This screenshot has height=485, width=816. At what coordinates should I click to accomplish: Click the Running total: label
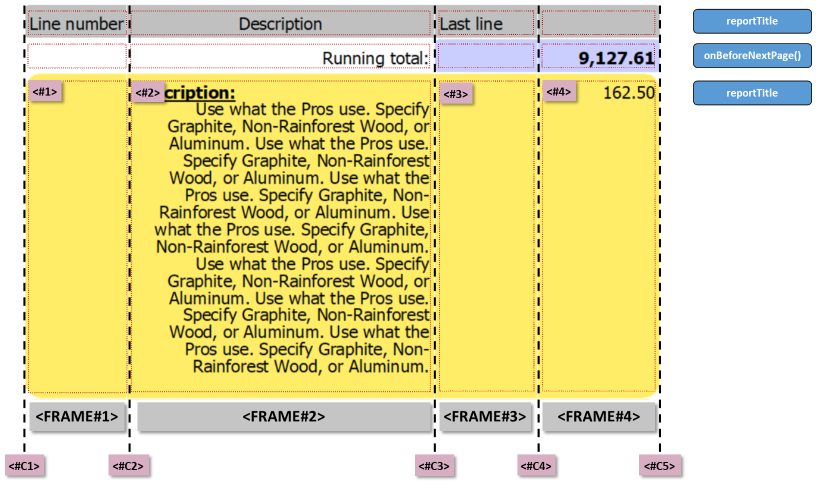375,58
